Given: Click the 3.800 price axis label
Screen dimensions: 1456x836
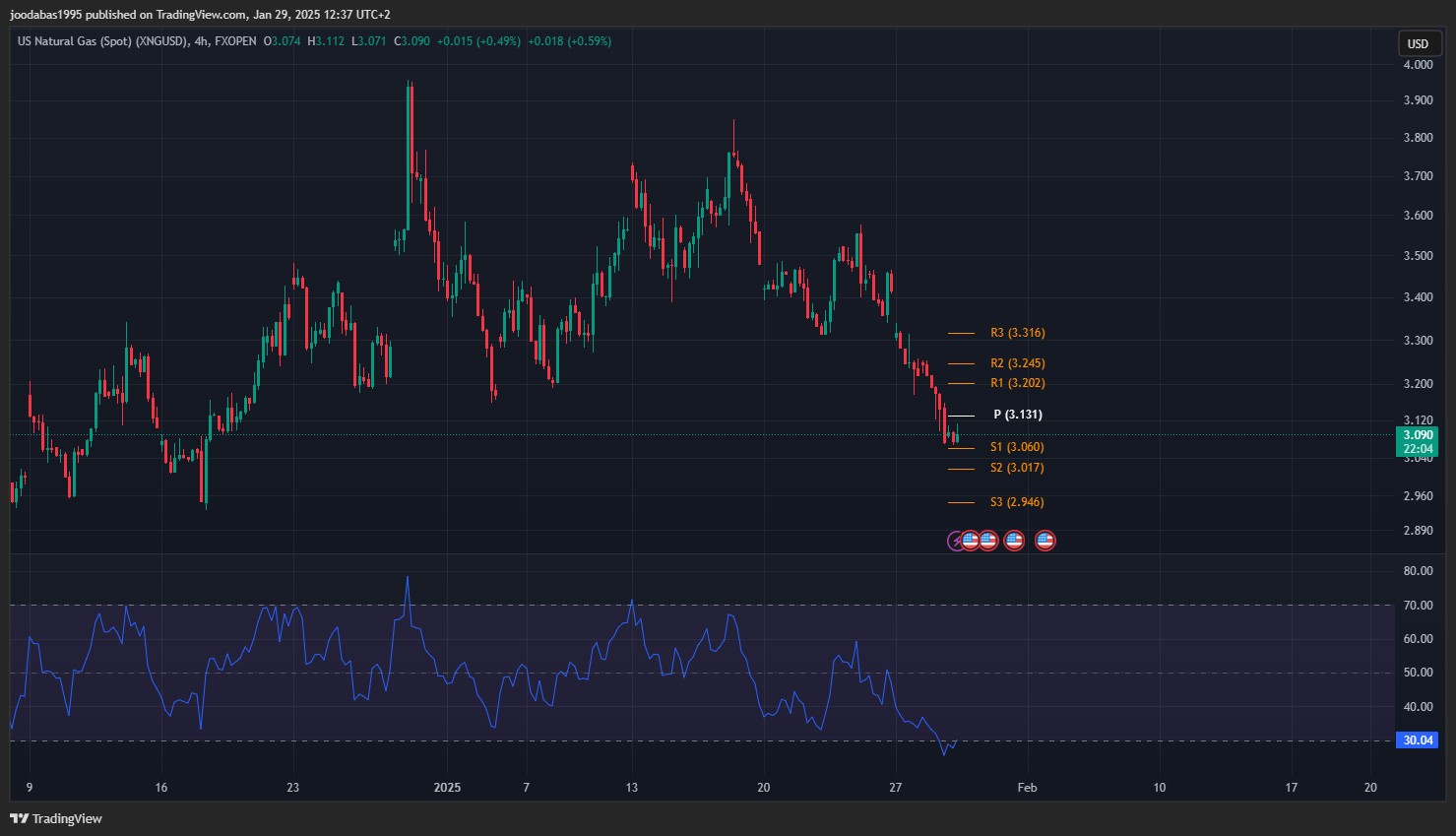Looking at the screenshot, I should coord(1419,138).
